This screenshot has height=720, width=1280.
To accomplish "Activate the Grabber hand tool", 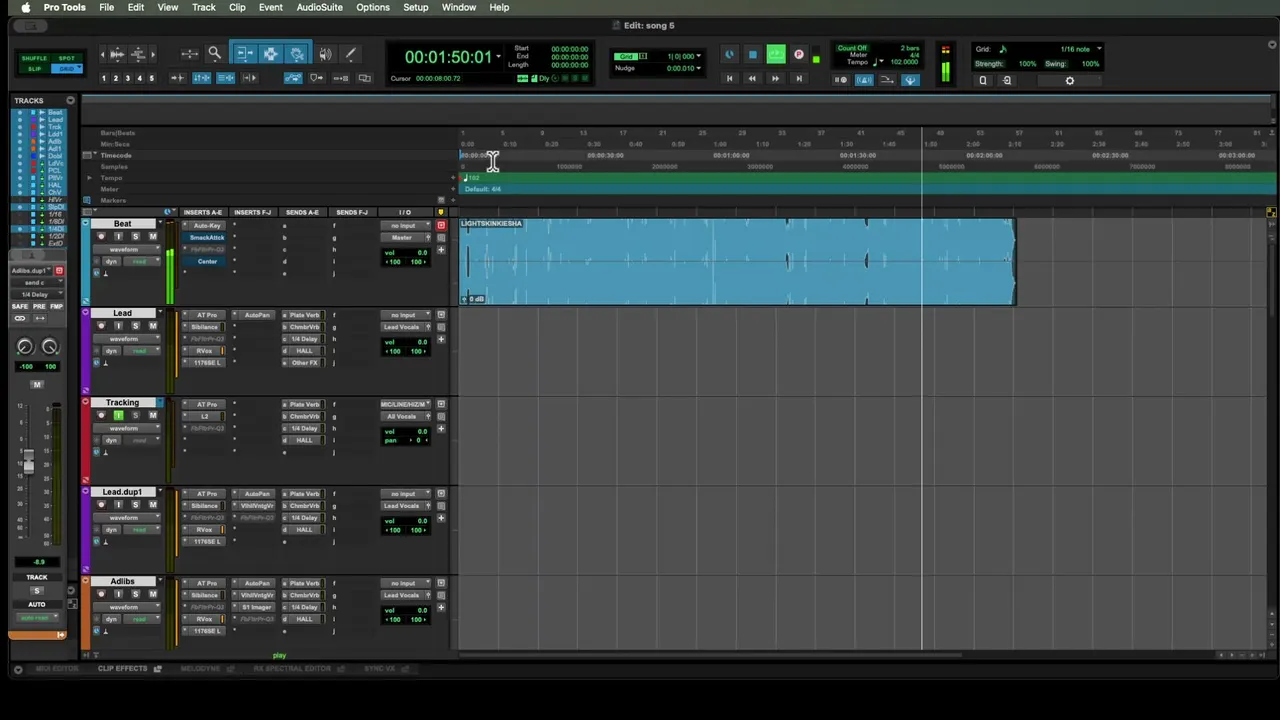I will point(297,54).
